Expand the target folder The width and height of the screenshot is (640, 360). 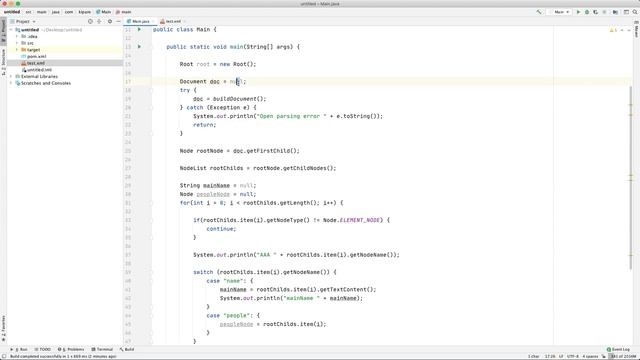(17, 50)
